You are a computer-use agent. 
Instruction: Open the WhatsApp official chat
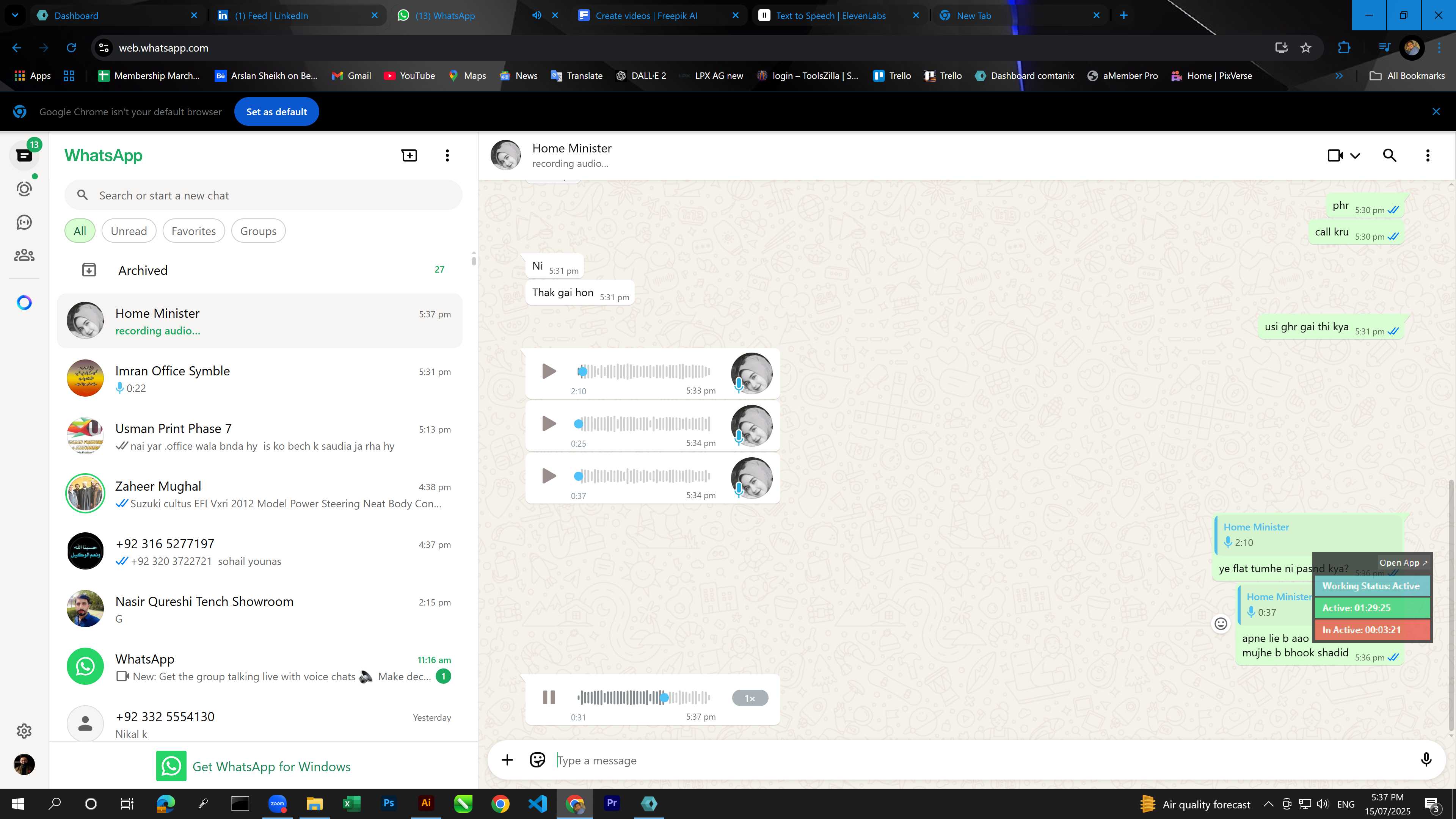click(260, 667)
